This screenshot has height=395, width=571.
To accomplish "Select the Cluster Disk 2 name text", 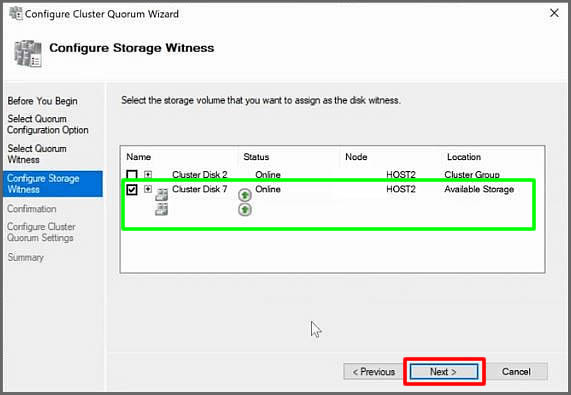I will [200, 175].
